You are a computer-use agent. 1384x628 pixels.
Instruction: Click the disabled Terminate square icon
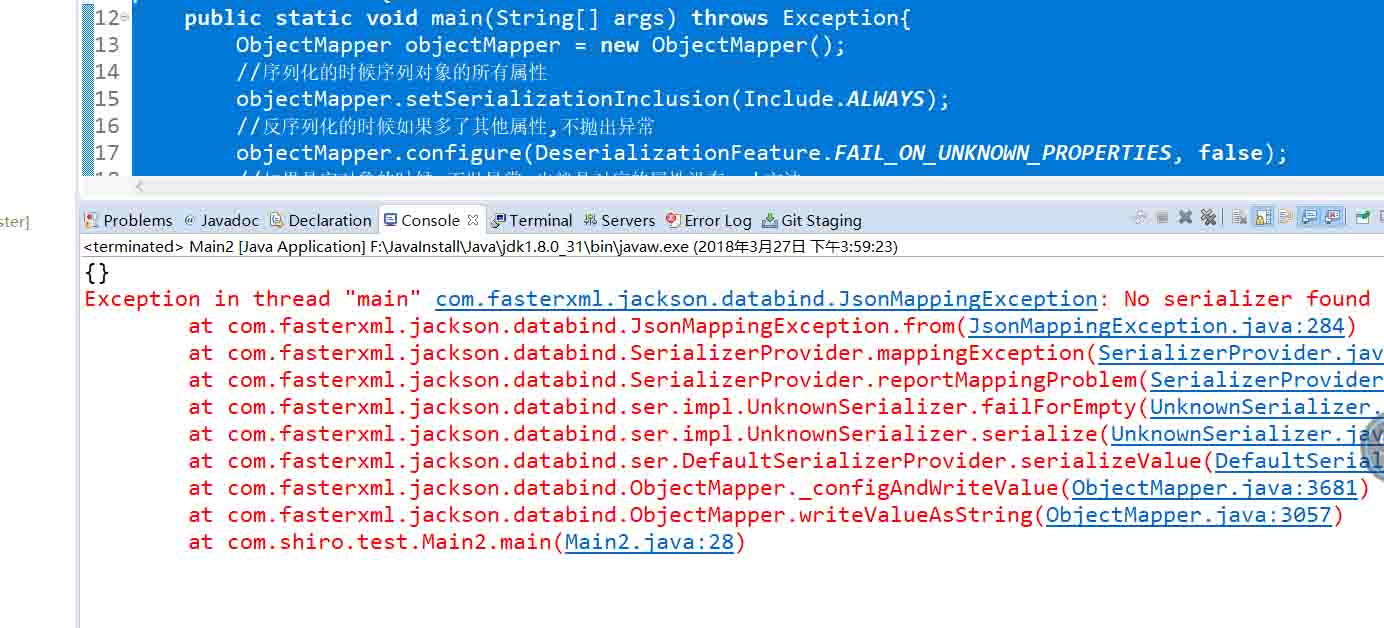(x=1162, y=217)
